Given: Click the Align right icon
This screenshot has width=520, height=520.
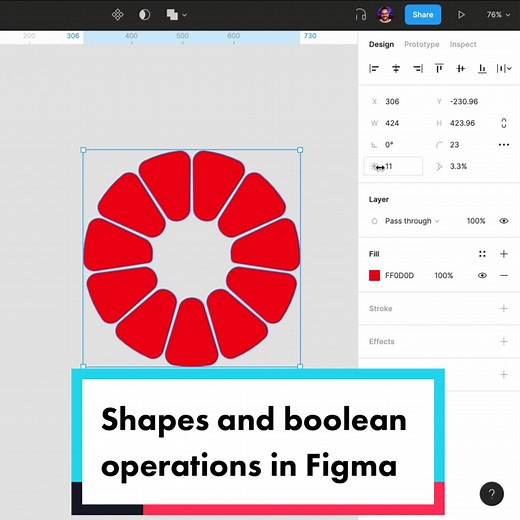Looking at the screenshot, I should (x=418, y=69).
